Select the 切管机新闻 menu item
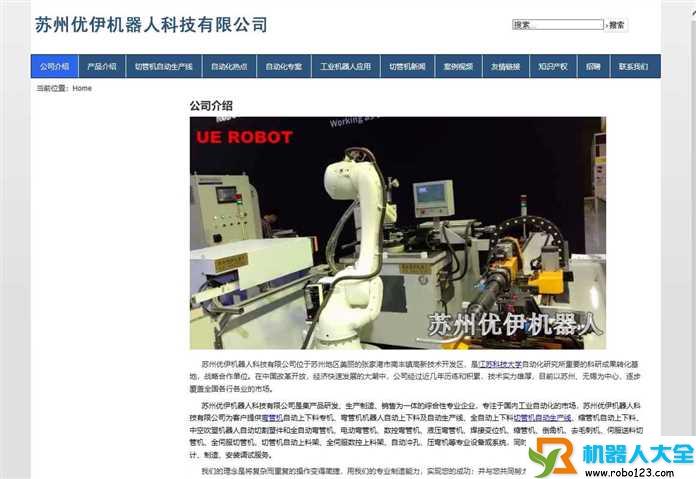The image size is (696, 479). click(x=407, y=66)
